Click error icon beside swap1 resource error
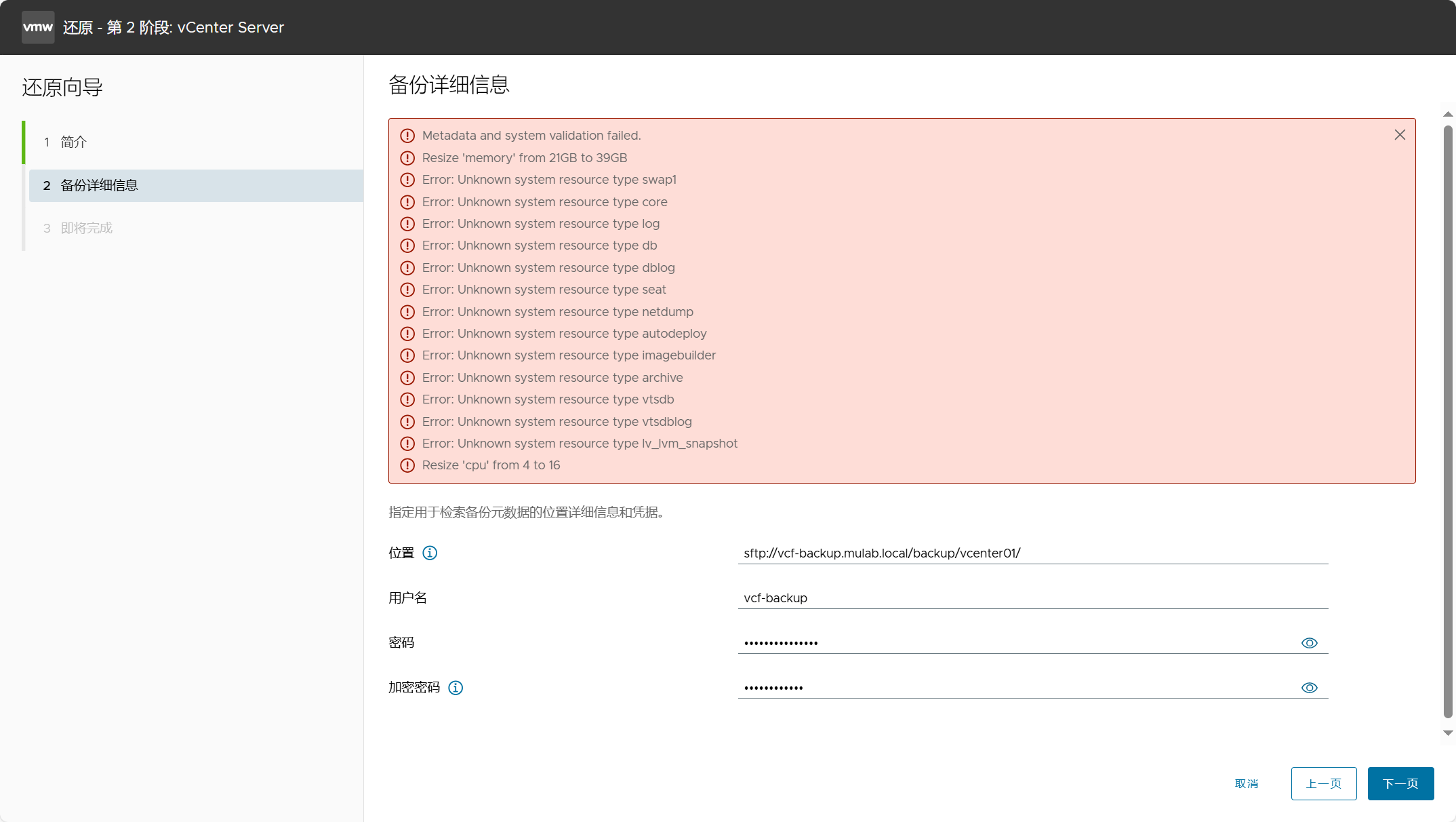 407,180
